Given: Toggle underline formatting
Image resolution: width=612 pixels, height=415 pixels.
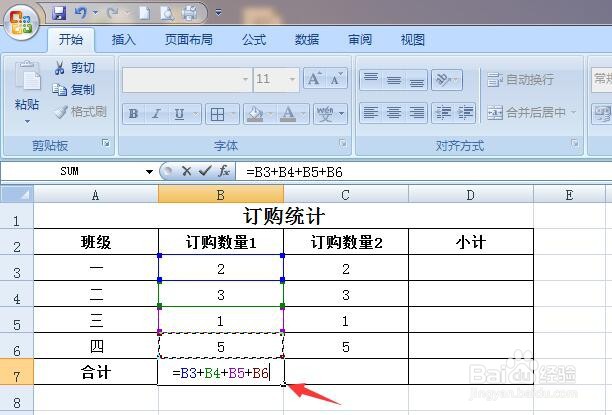Looking at the screenshot, I should pyautogui.click(x=179, y=114).
